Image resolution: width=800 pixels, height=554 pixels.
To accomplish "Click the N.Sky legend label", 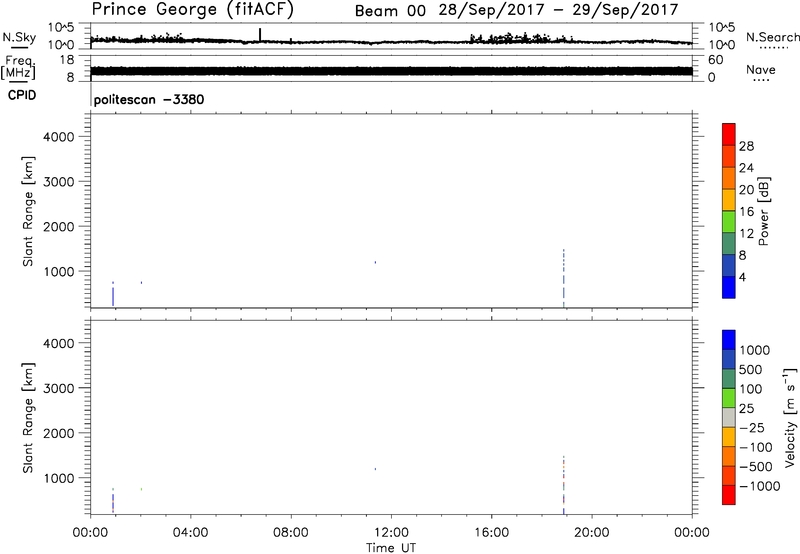I will pyautogui.click(x=19, y=37).
